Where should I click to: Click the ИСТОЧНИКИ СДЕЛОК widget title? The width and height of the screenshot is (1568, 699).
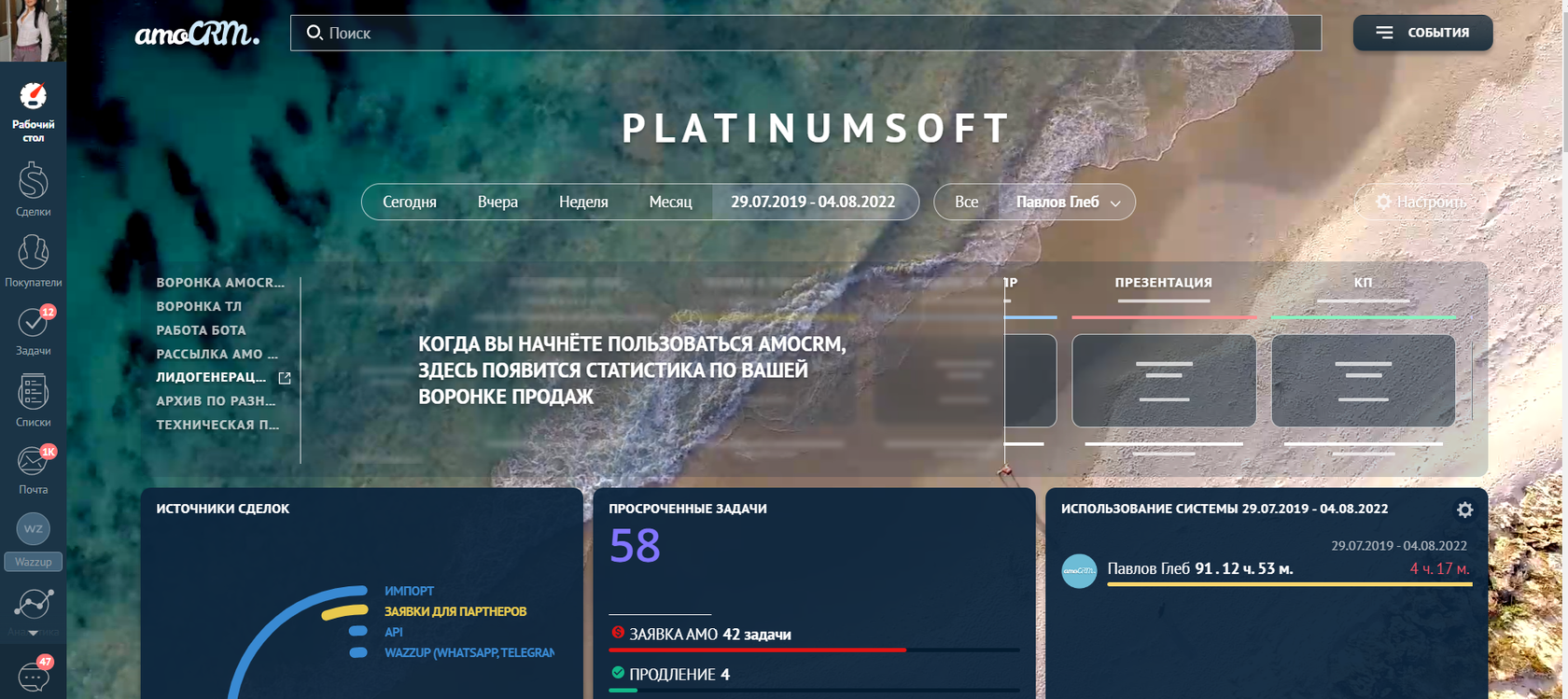223,509
